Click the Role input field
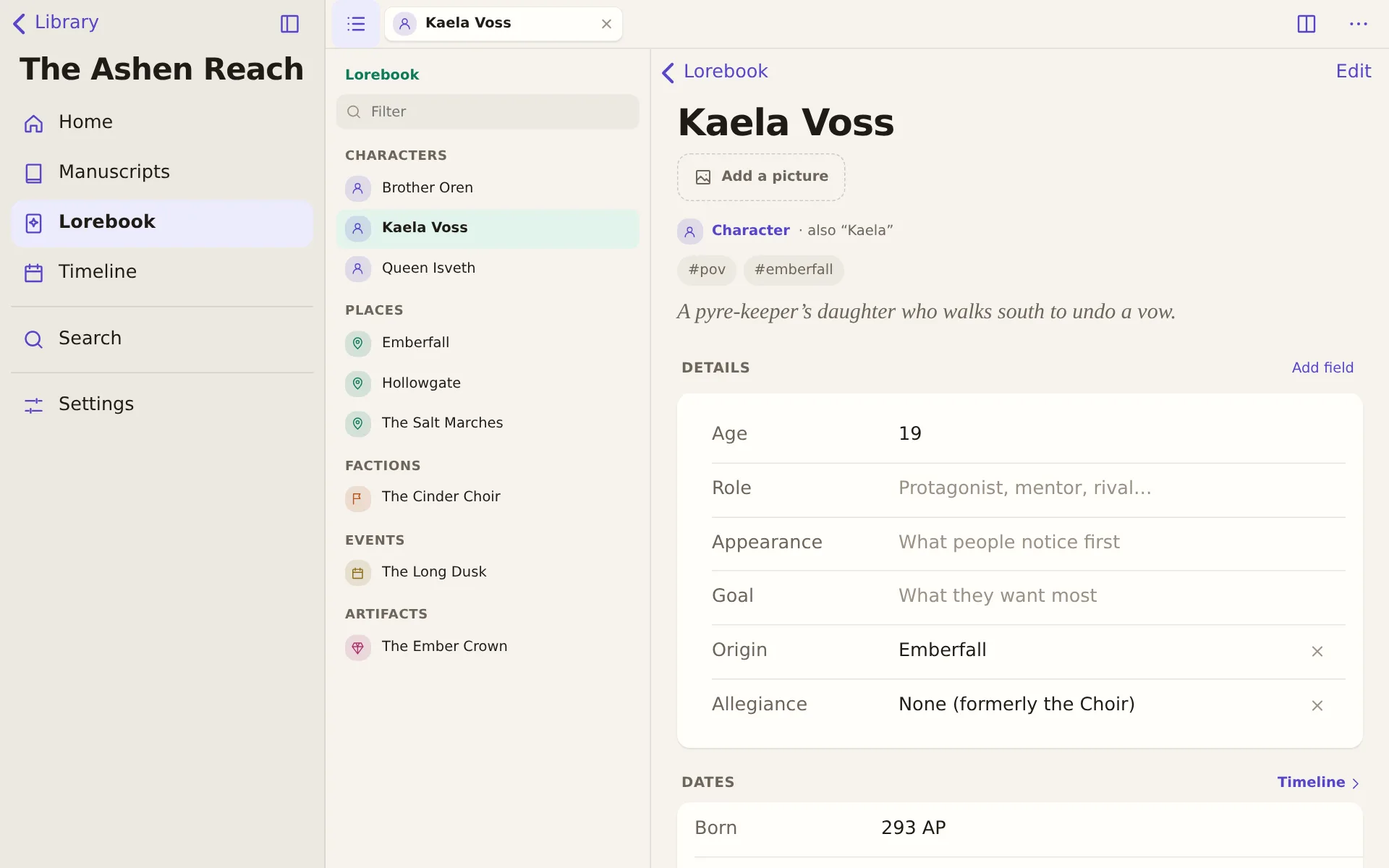The width and height of the screenshot is (1389, 868). (x=1121, y=488)
